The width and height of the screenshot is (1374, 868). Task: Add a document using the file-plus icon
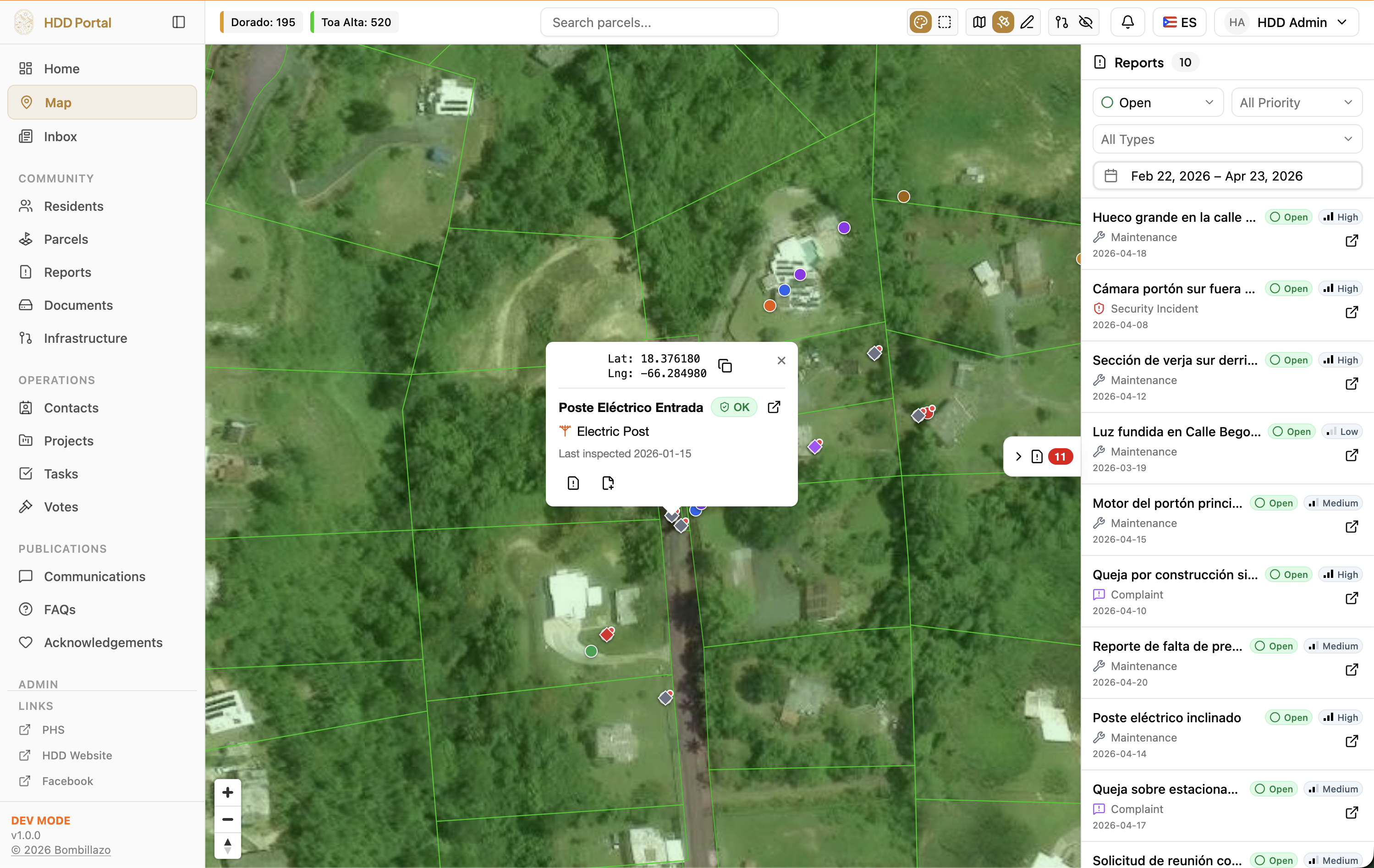(608, 483)
